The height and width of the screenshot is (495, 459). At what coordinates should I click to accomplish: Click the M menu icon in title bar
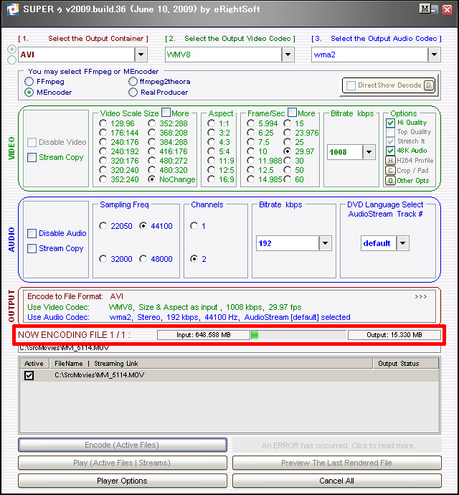tap(424, 9)
